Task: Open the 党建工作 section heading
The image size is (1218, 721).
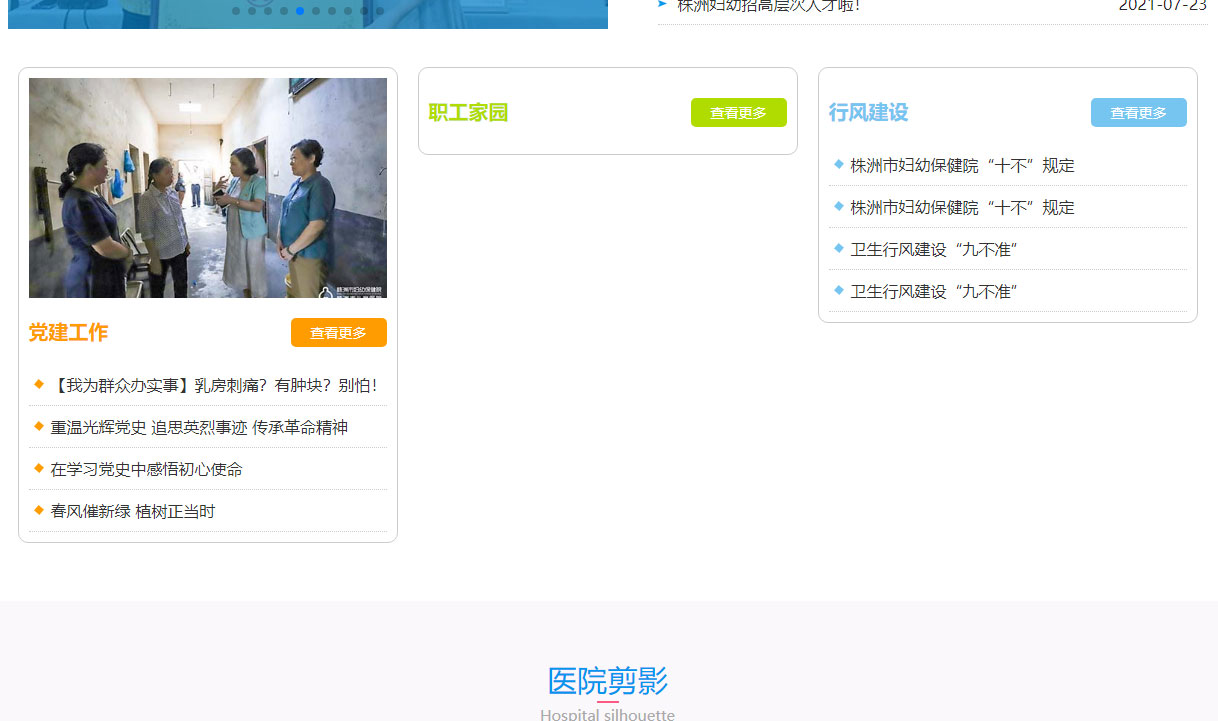Action: (68, 333)
